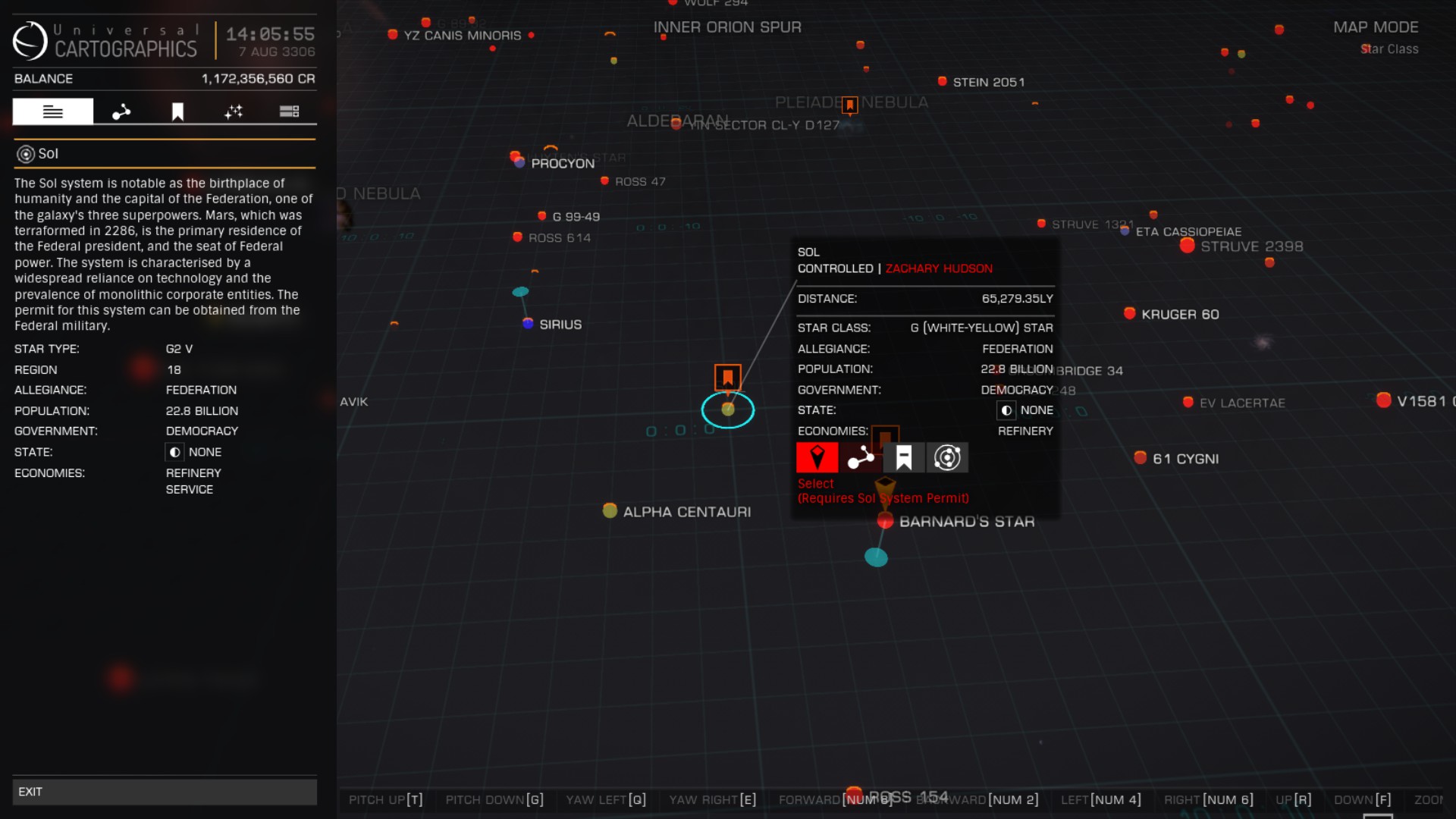Click the Select requires permit text
The width and height of the screenshot is (1456, 819).
[x=883, y=491]
